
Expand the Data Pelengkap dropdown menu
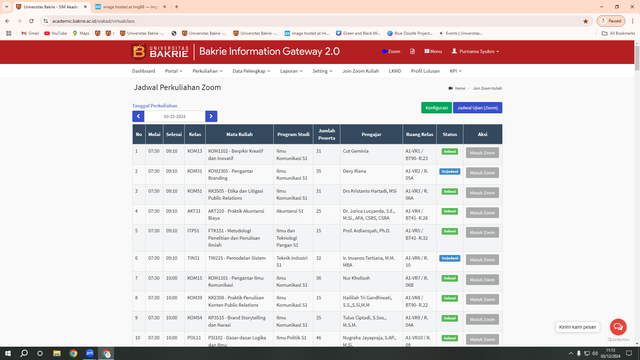pos(251,71)
